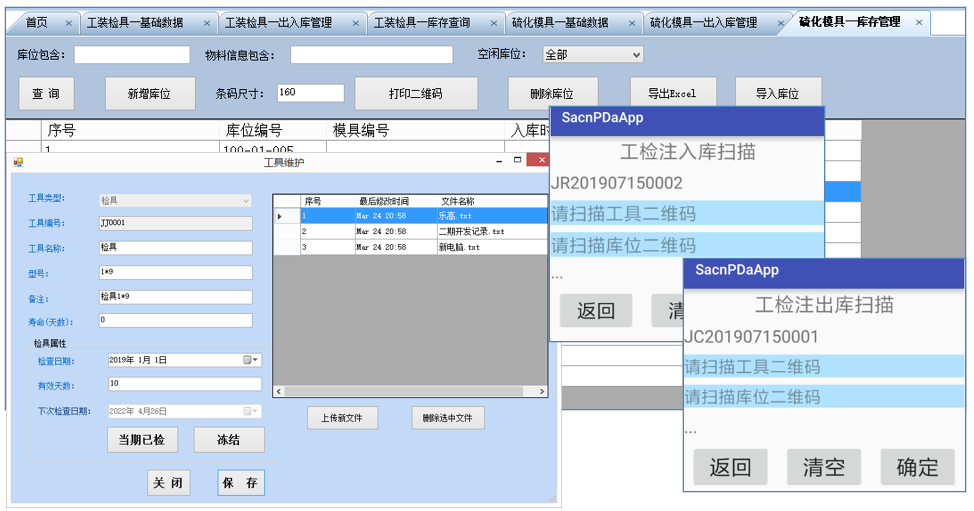Click the 导出Excel button

[673, 93]
